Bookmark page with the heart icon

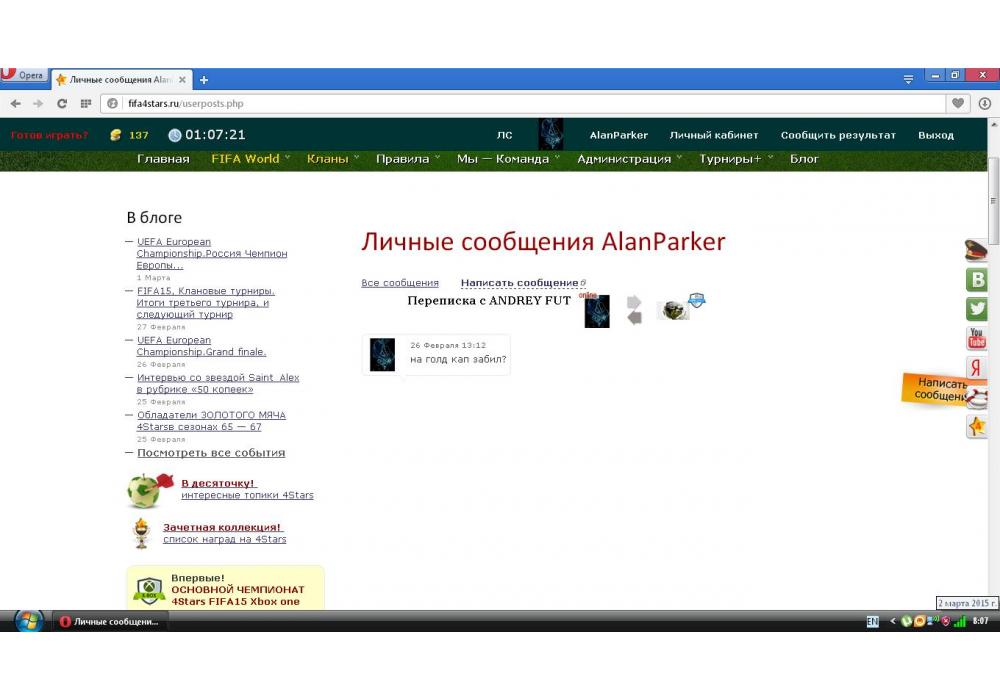[x=957, y=103]
